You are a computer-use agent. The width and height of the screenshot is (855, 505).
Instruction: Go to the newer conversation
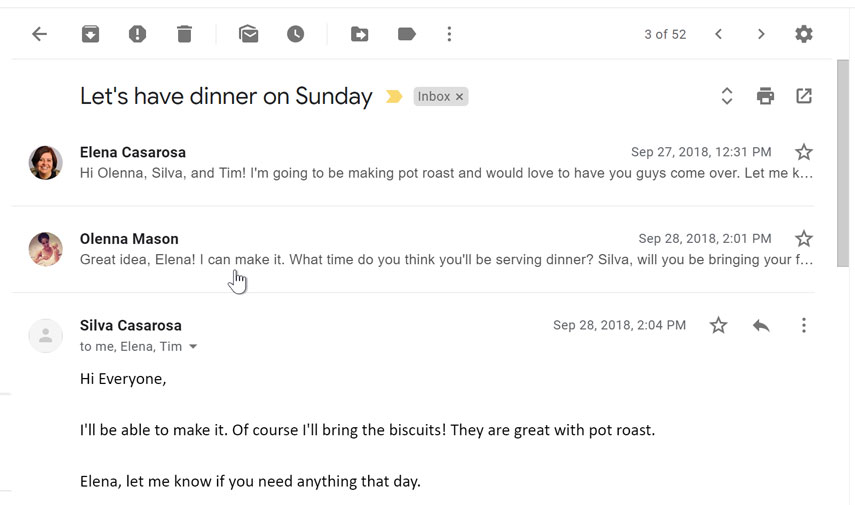[x=718, y=34]
